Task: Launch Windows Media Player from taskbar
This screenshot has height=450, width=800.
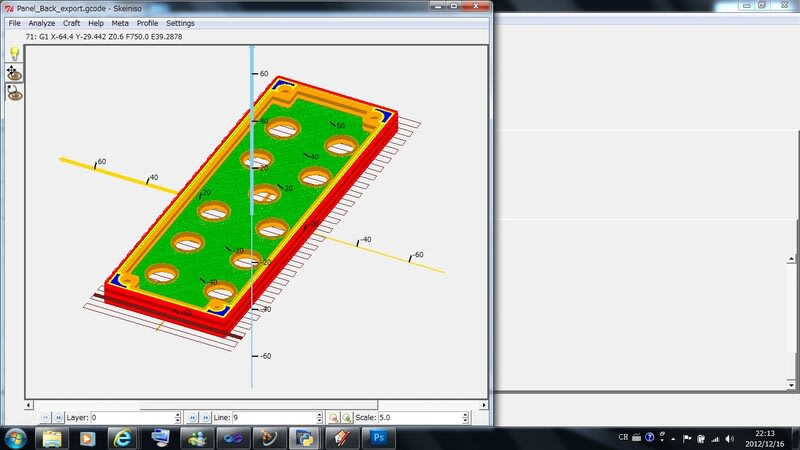Action: 87,438
